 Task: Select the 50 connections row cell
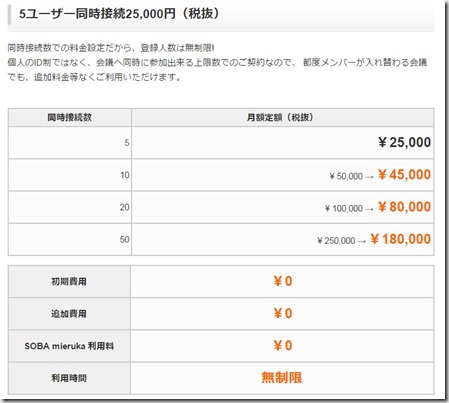click(70, 239)
